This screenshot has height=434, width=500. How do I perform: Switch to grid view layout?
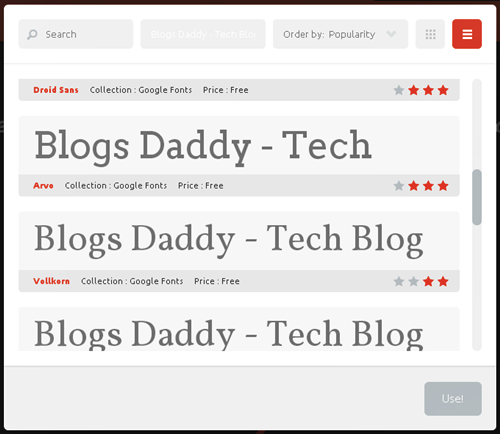(430, 34)
